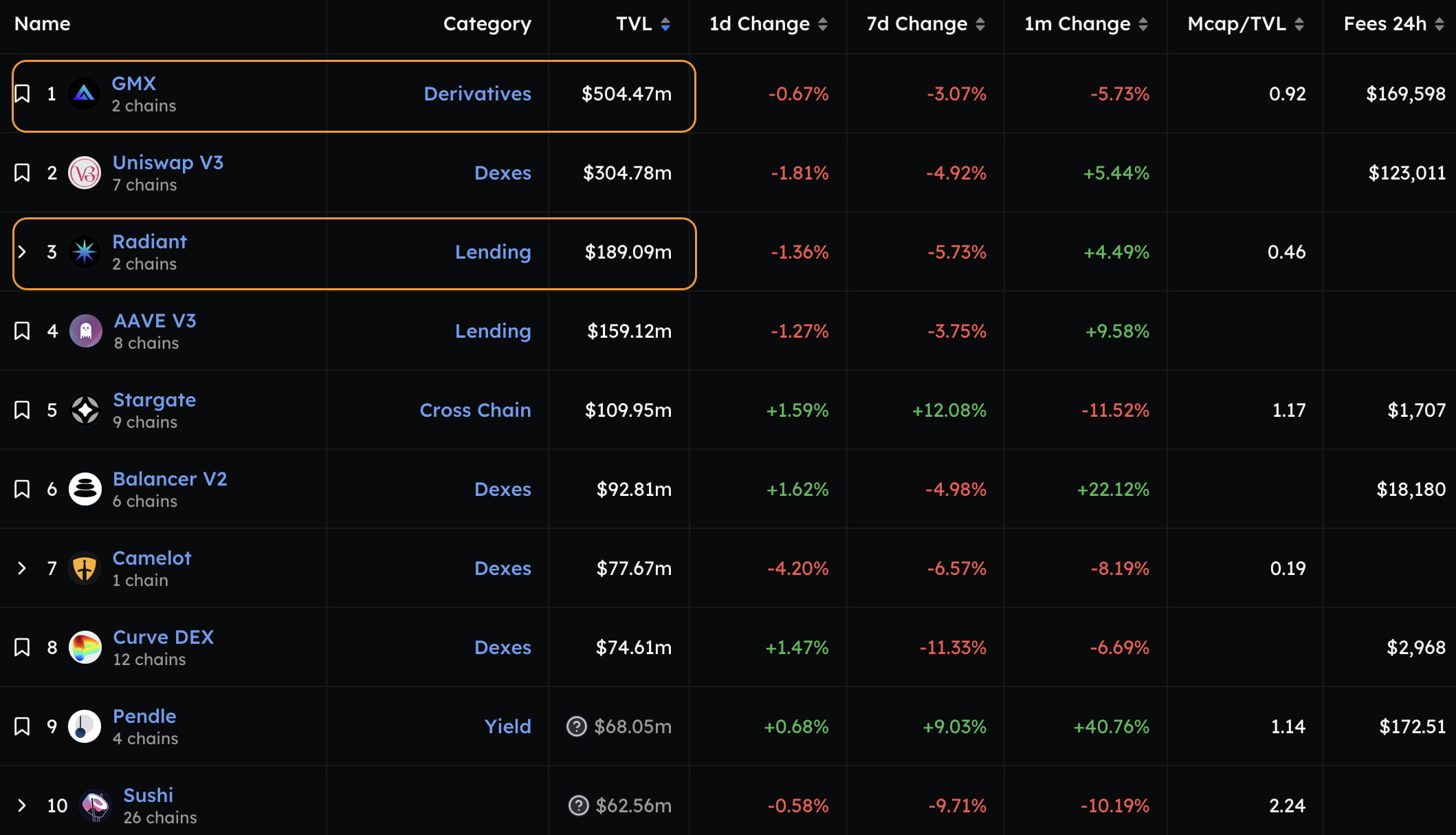Click the Stargate protocol logo icon

[85, 410]
